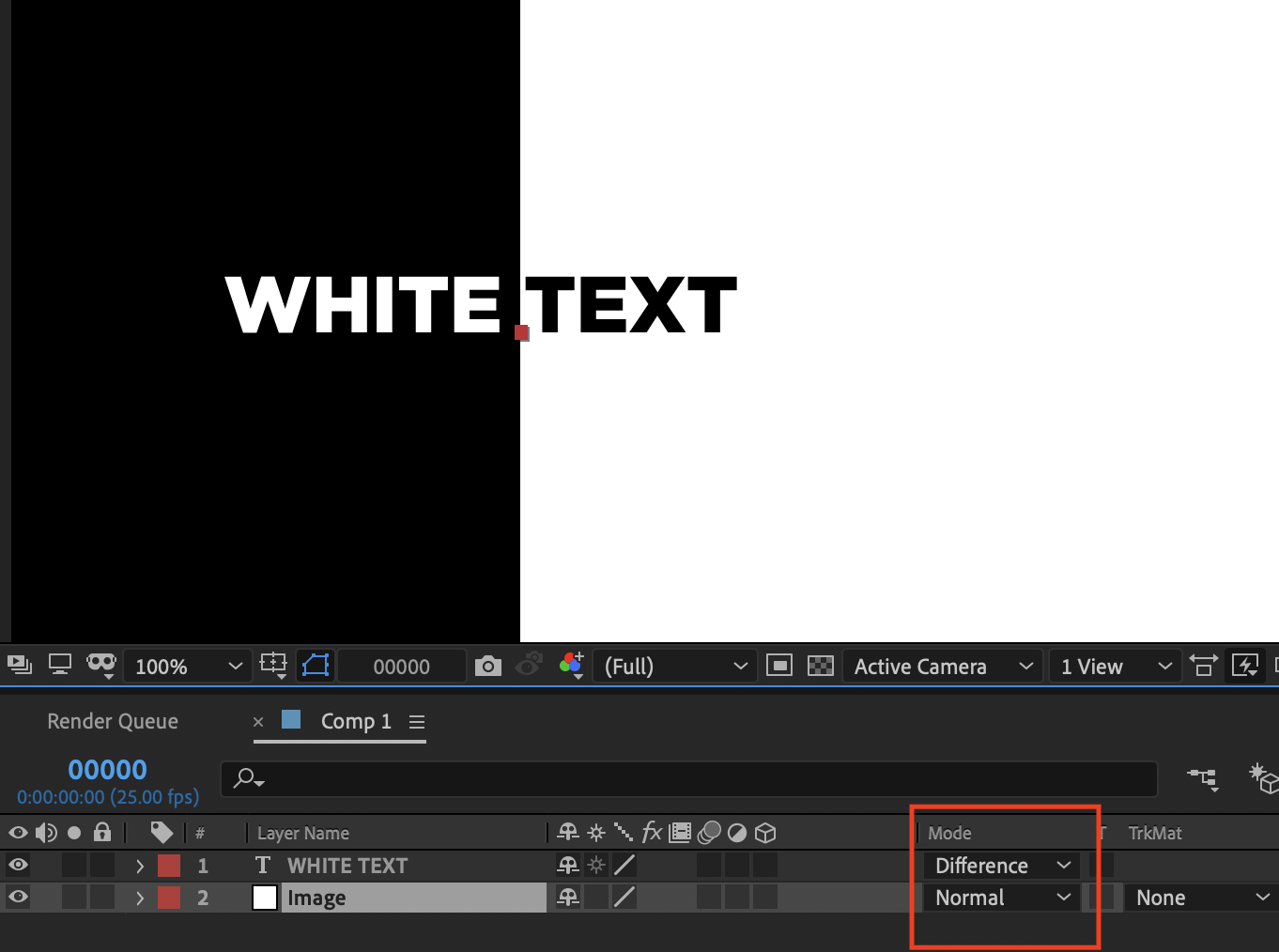The height and width of the screenshot is (952, 1279).
Task: Toggle Quality switch on Image layer
Action: [624, 897]
